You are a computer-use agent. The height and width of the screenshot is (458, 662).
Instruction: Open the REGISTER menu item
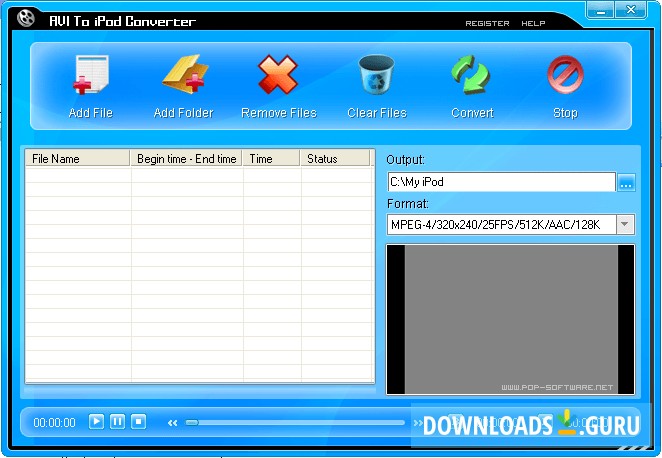pos(487,23)
